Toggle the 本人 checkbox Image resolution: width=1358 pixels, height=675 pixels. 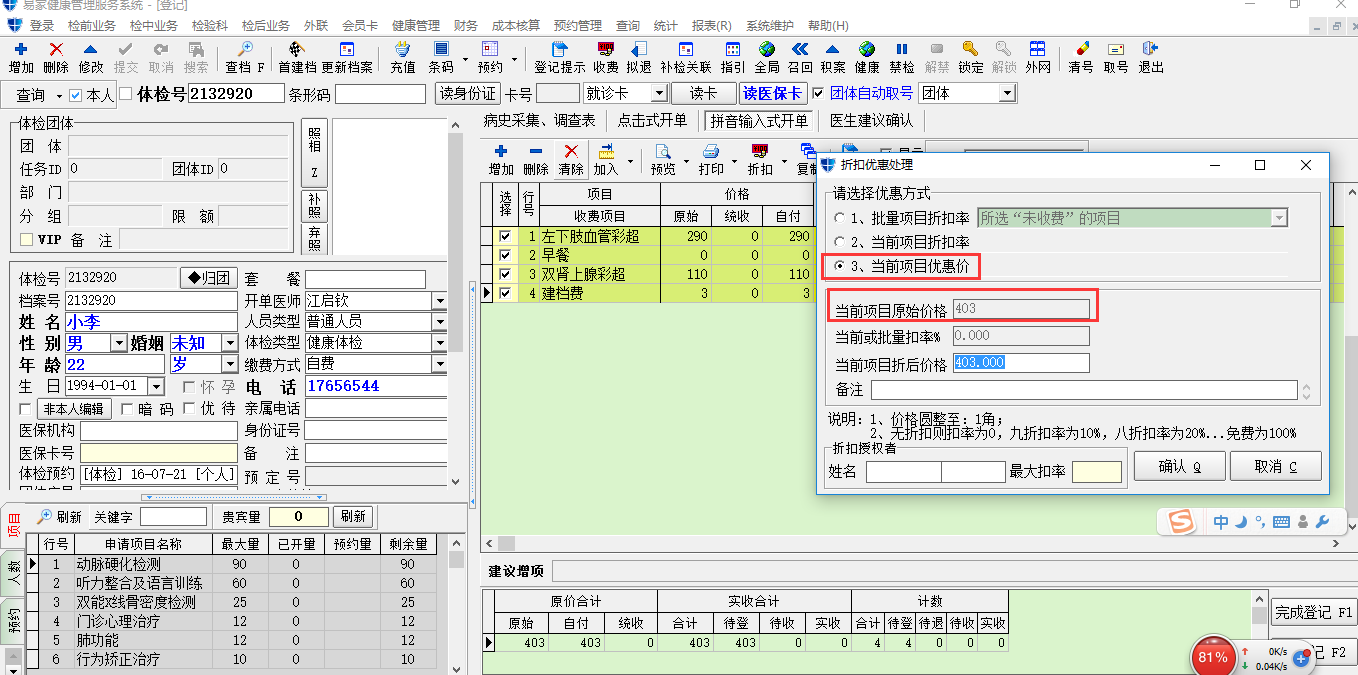[x=75, y=94]
